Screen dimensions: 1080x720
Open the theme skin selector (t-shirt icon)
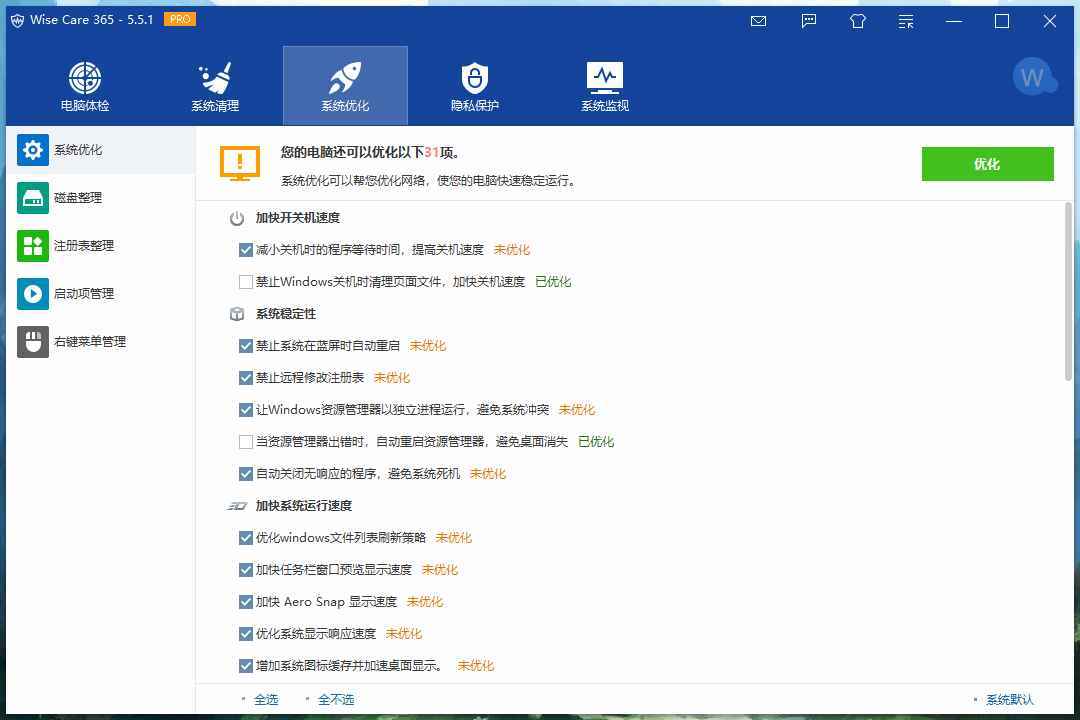coord(857,21)
